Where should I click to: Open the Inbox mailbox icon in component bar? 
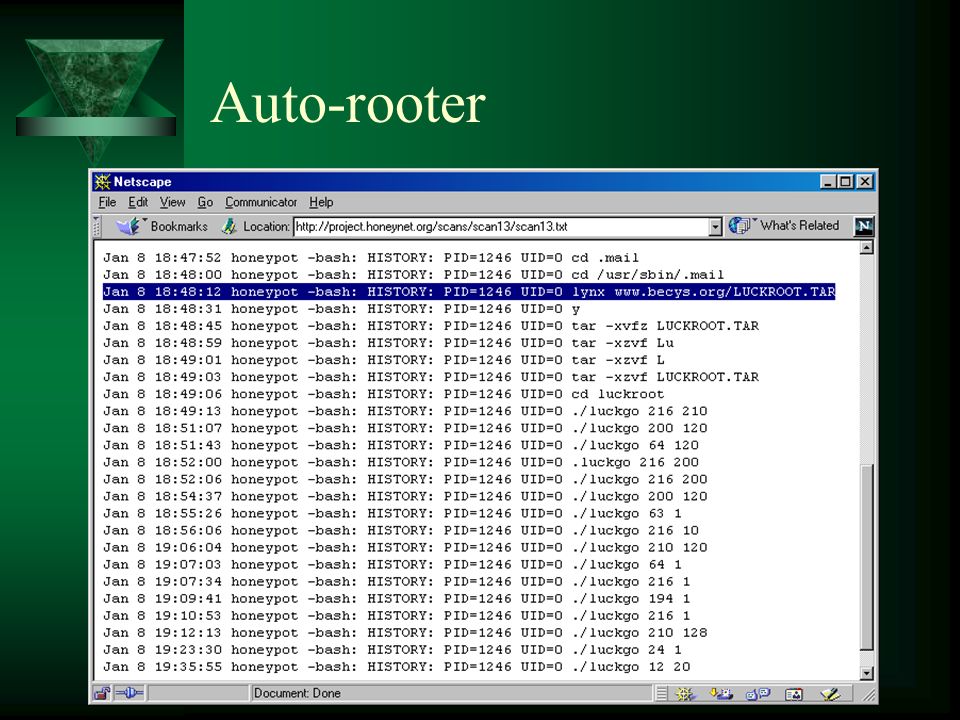pyautogui.click(x=721, y=694)
